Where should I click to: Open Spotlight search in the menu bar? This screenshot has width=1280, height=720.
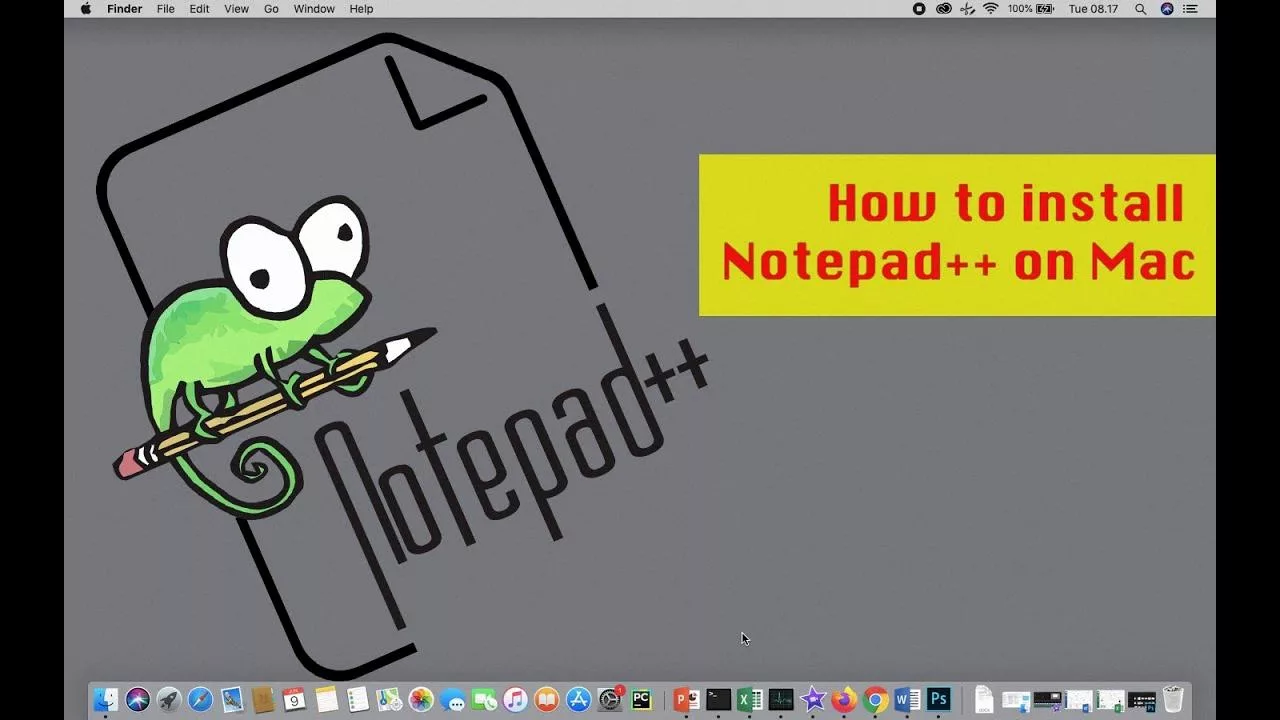(x=1140, y=9)
